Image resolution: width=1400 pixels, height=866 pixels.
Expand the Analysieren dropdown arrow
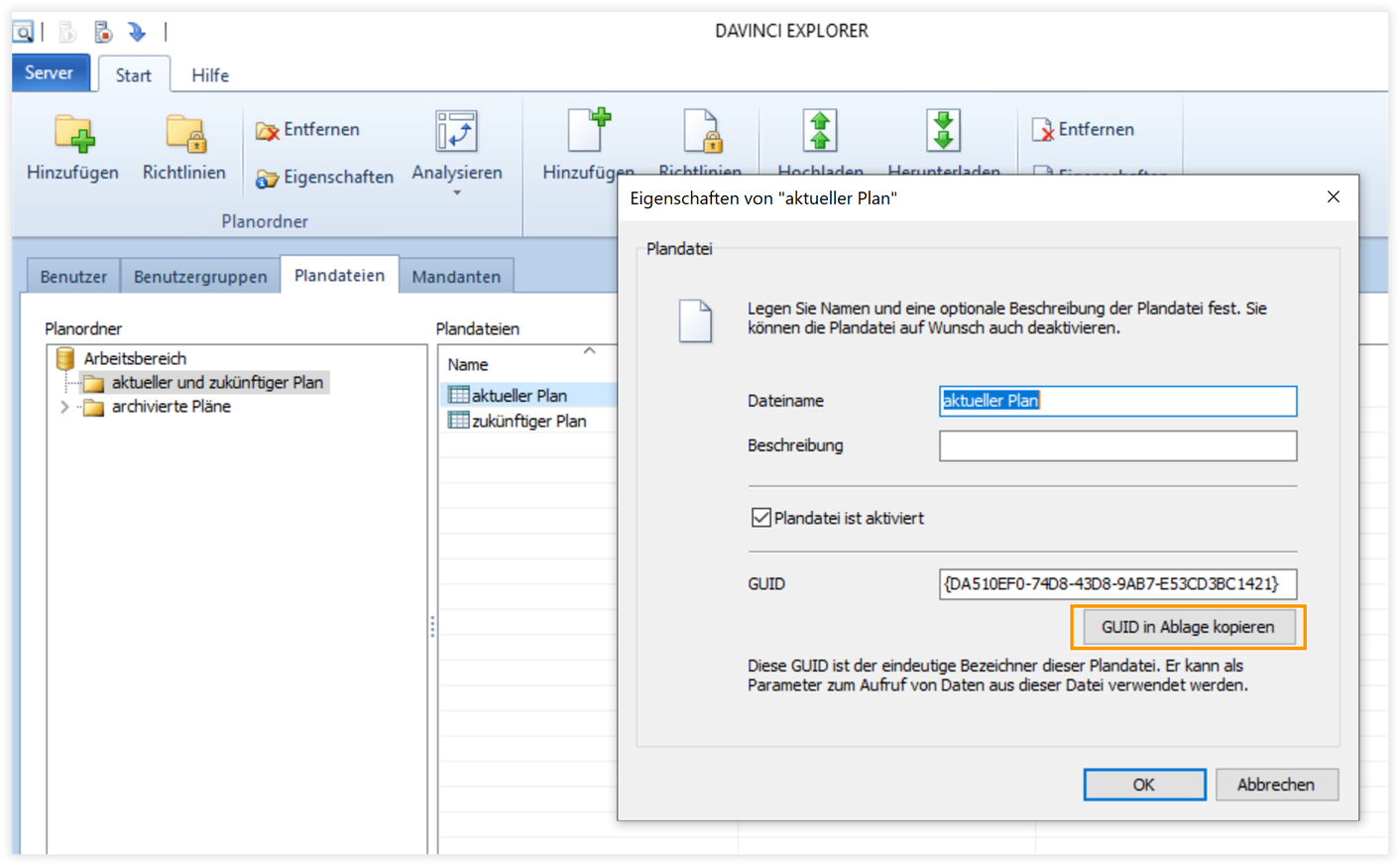pos(457,192)
